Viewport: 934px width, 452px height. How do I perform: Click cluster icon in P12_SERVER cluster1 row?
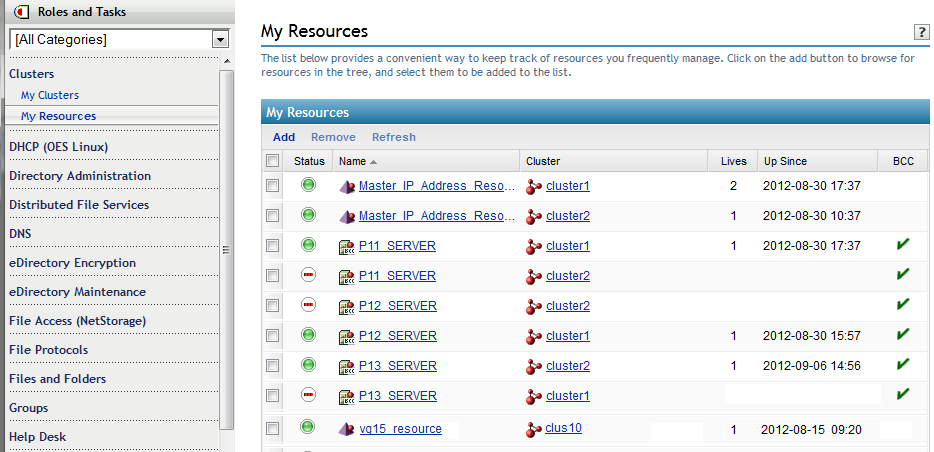(x=534, y=338)
